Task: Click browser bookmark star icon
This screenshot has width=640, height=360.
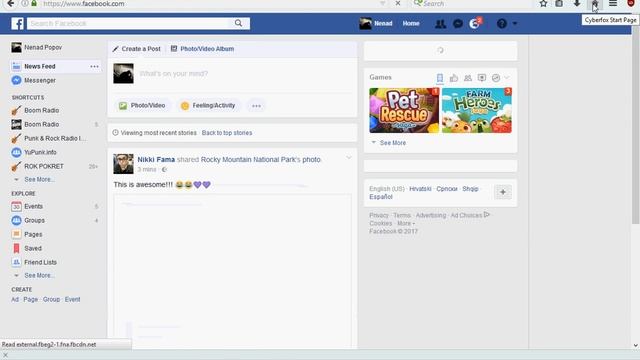Action: pyautogui.click(x=543, y=4)
